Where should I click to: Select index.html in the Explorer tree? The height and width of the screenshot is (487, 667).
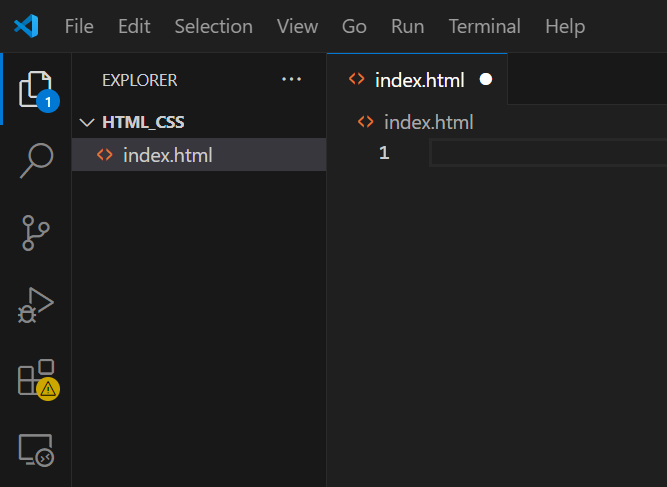coord(167,155)
